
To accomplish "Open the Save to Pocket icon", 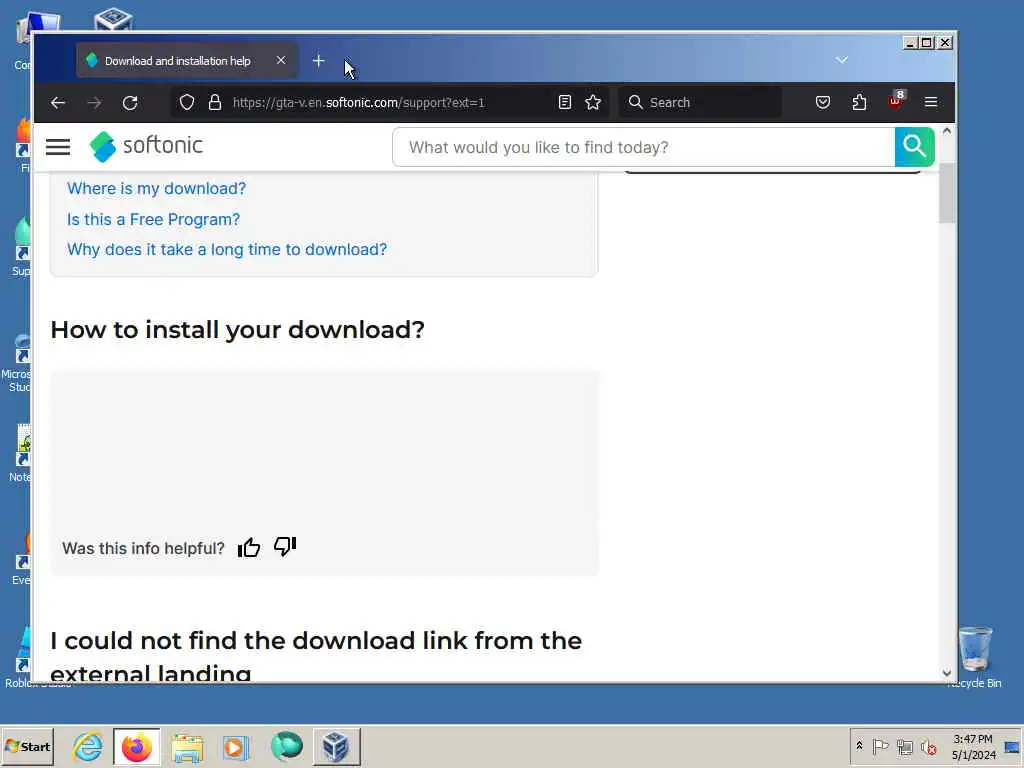I will (823, 103).
